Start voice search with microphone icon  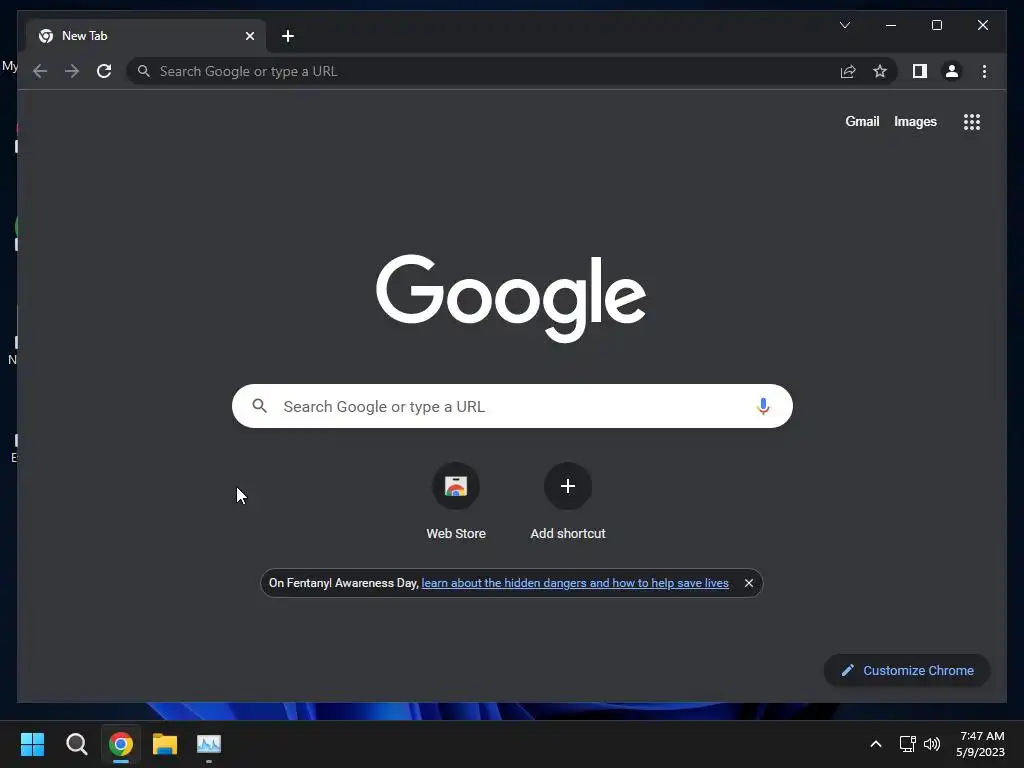coord(763,406)
